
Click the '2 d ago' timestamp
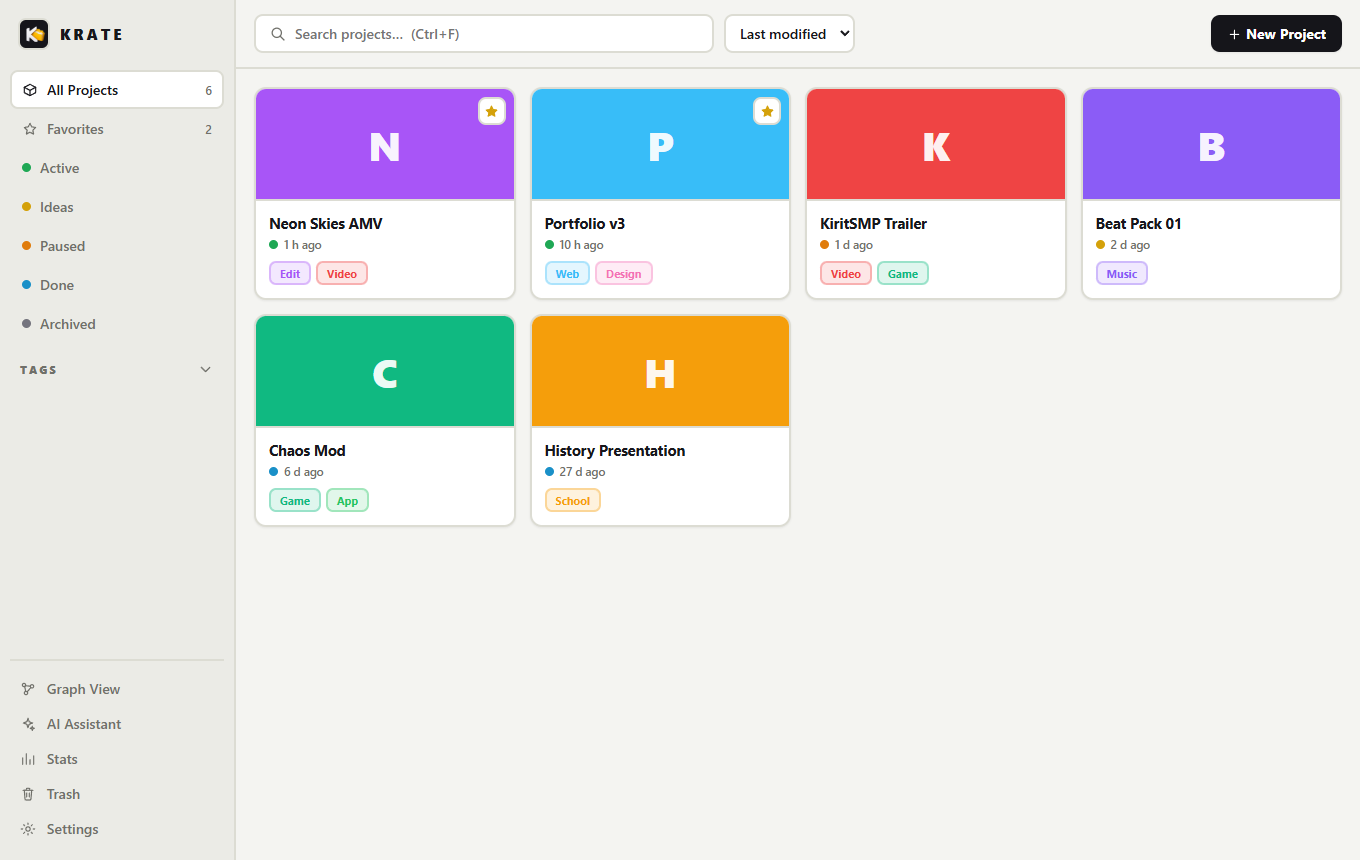pos(1130,245)
